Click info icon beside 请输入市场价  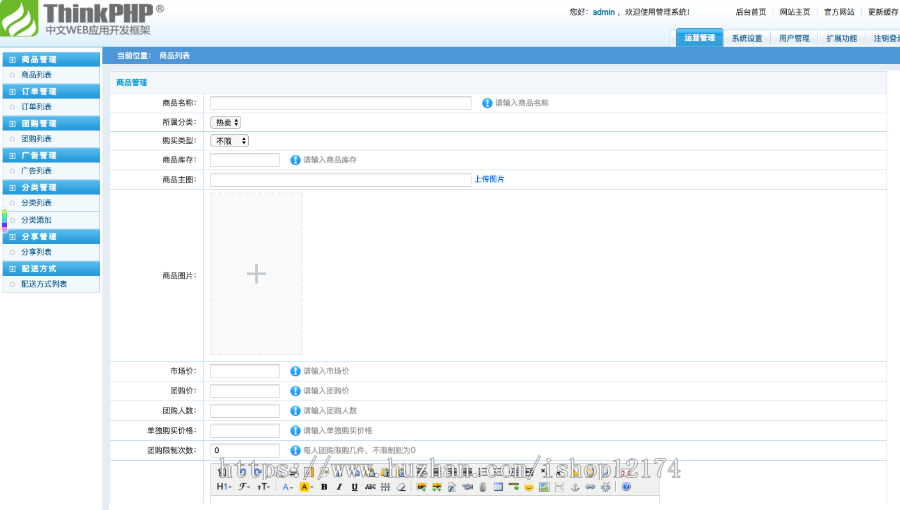[295, 371]
